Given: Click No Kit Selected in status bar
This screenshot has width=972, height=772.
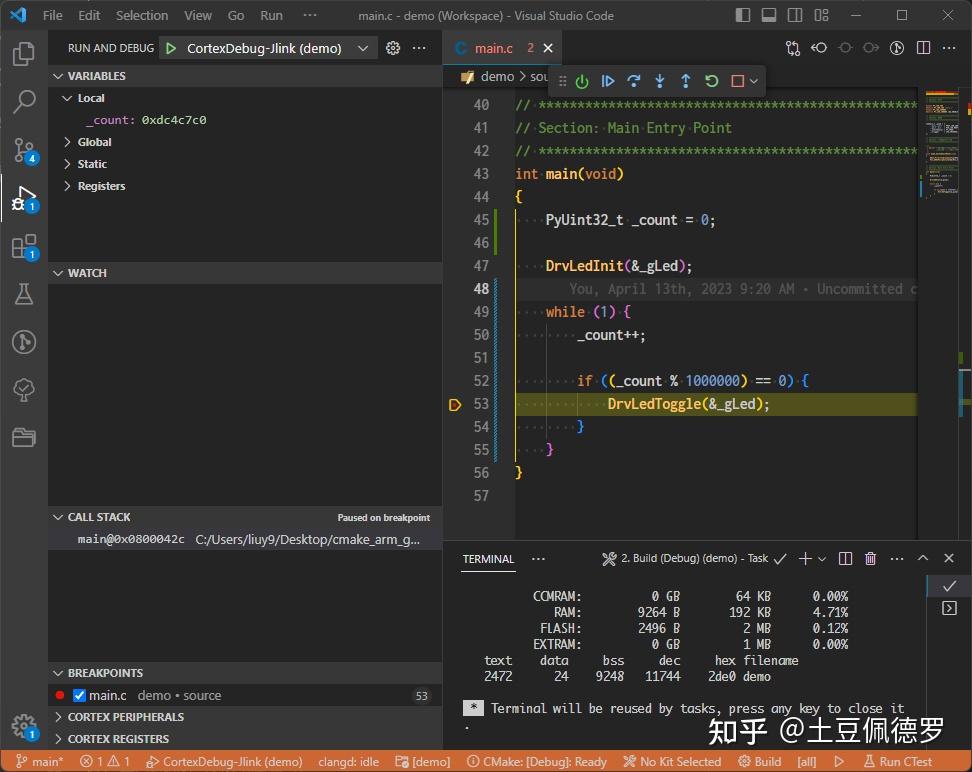Looking at the screenshot, I should [x=672, y=761].
